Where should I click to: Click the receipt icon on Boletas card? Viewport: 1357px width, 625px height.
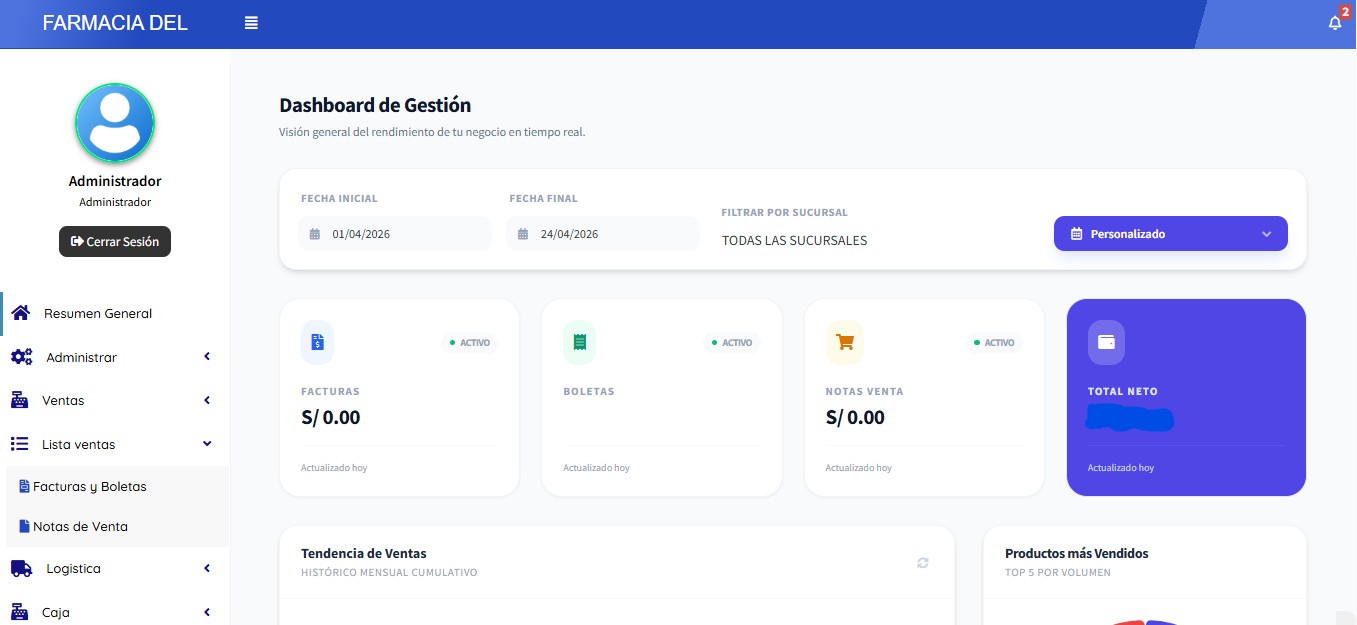pos(579,342)
